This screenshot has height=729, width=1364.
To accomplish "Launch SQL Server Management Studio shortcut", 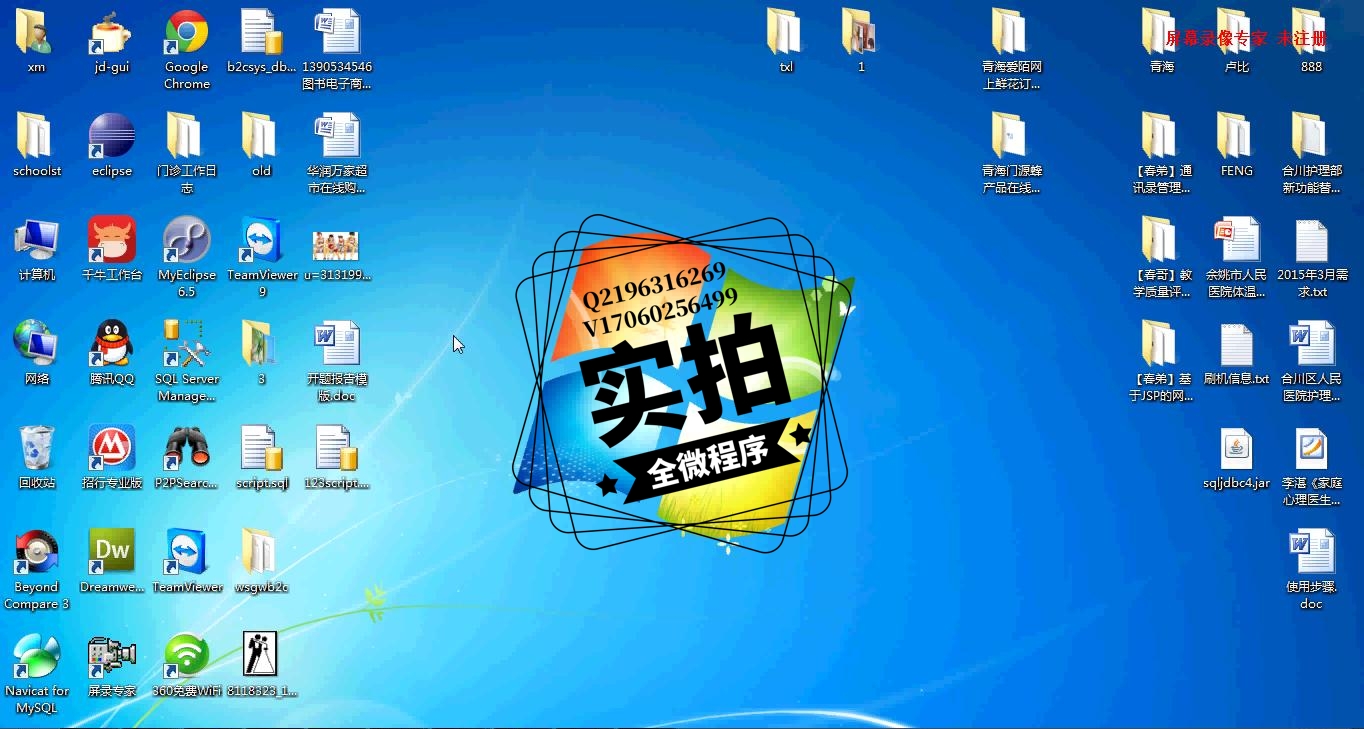I will pos(187,344).
